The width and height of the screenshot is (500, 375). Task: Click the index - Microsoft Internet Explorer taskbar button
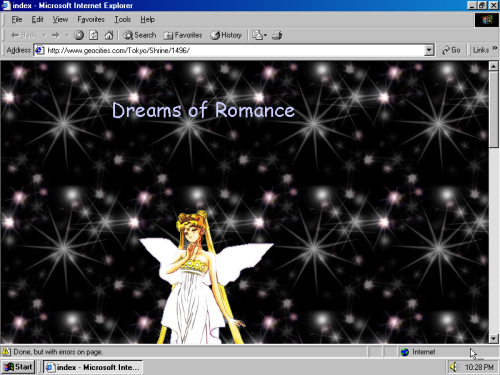pyautogui.click(x=93, y=367)
